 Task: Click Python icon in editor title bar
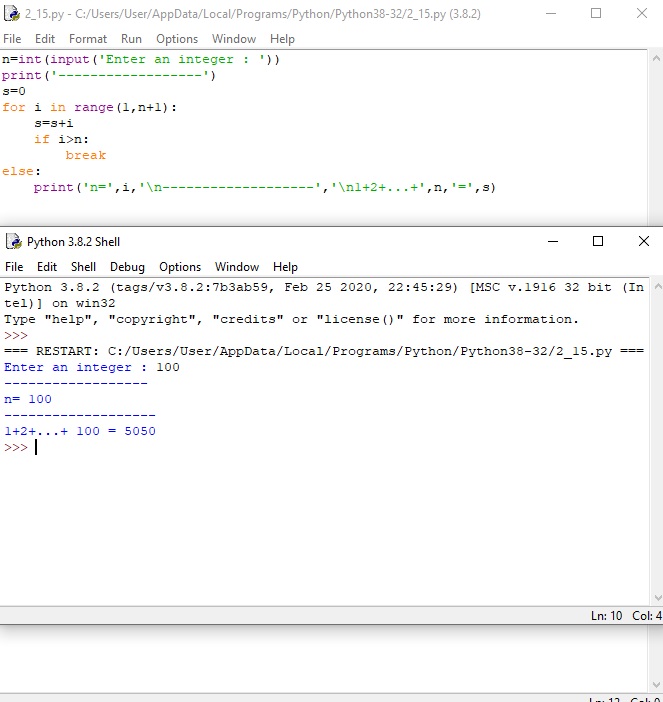click(12, 13)
